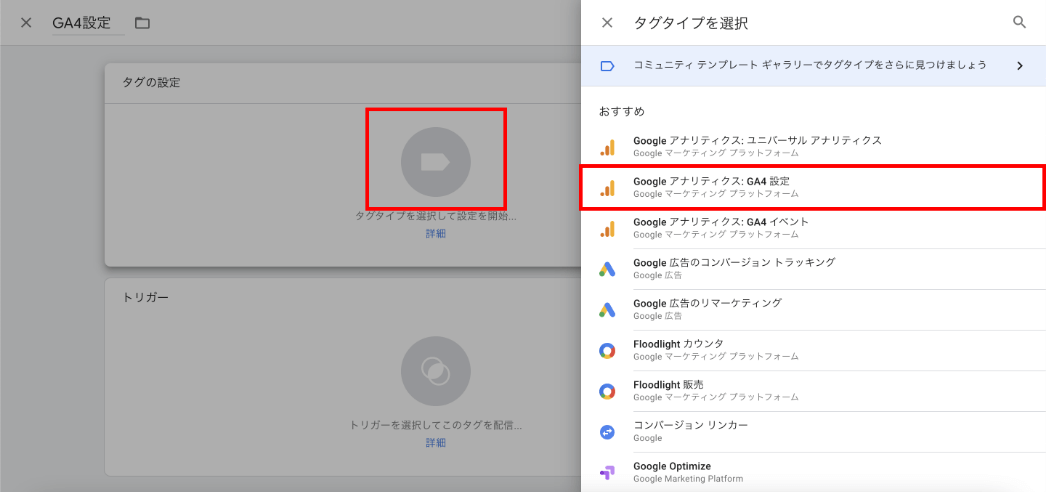Click the trigger placeholder circle icon

pyautogui.click(x=436, y=371)
